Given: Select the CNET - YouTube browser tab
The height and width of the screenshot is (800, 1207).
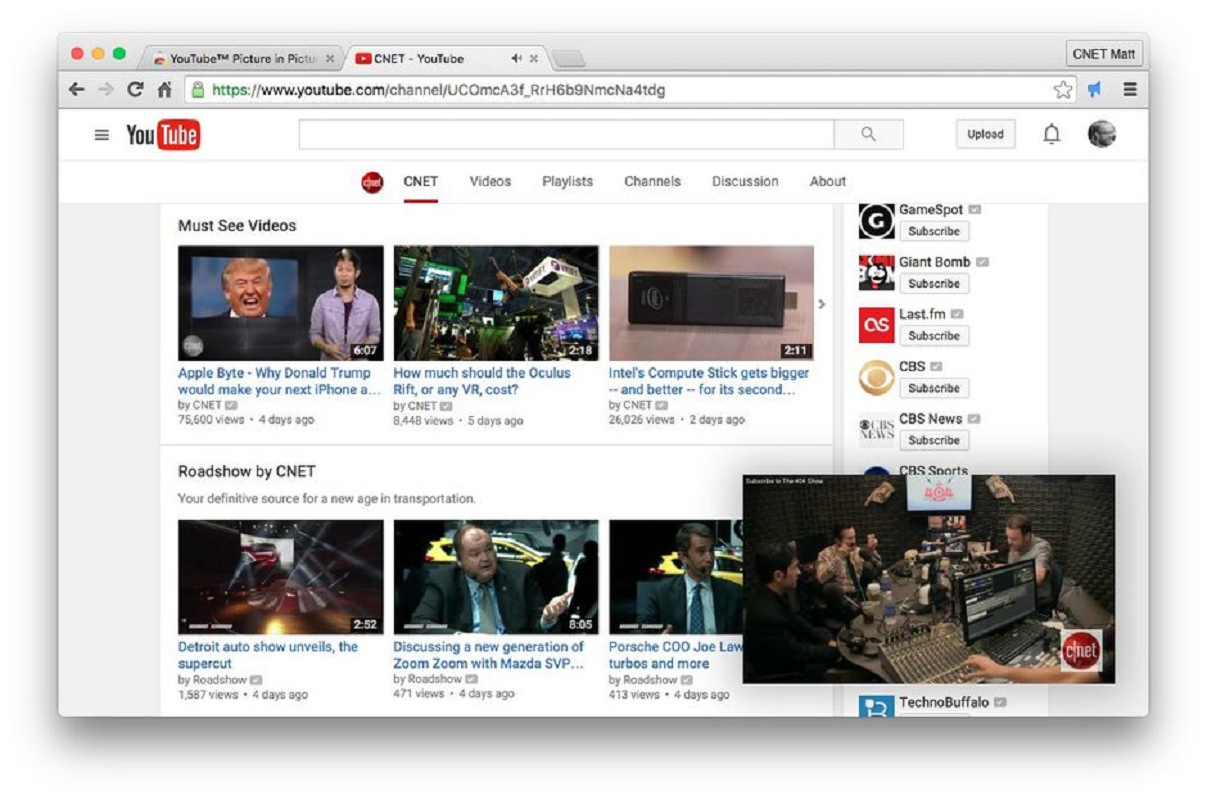Looking at the screenshot, I should point(447,59).
